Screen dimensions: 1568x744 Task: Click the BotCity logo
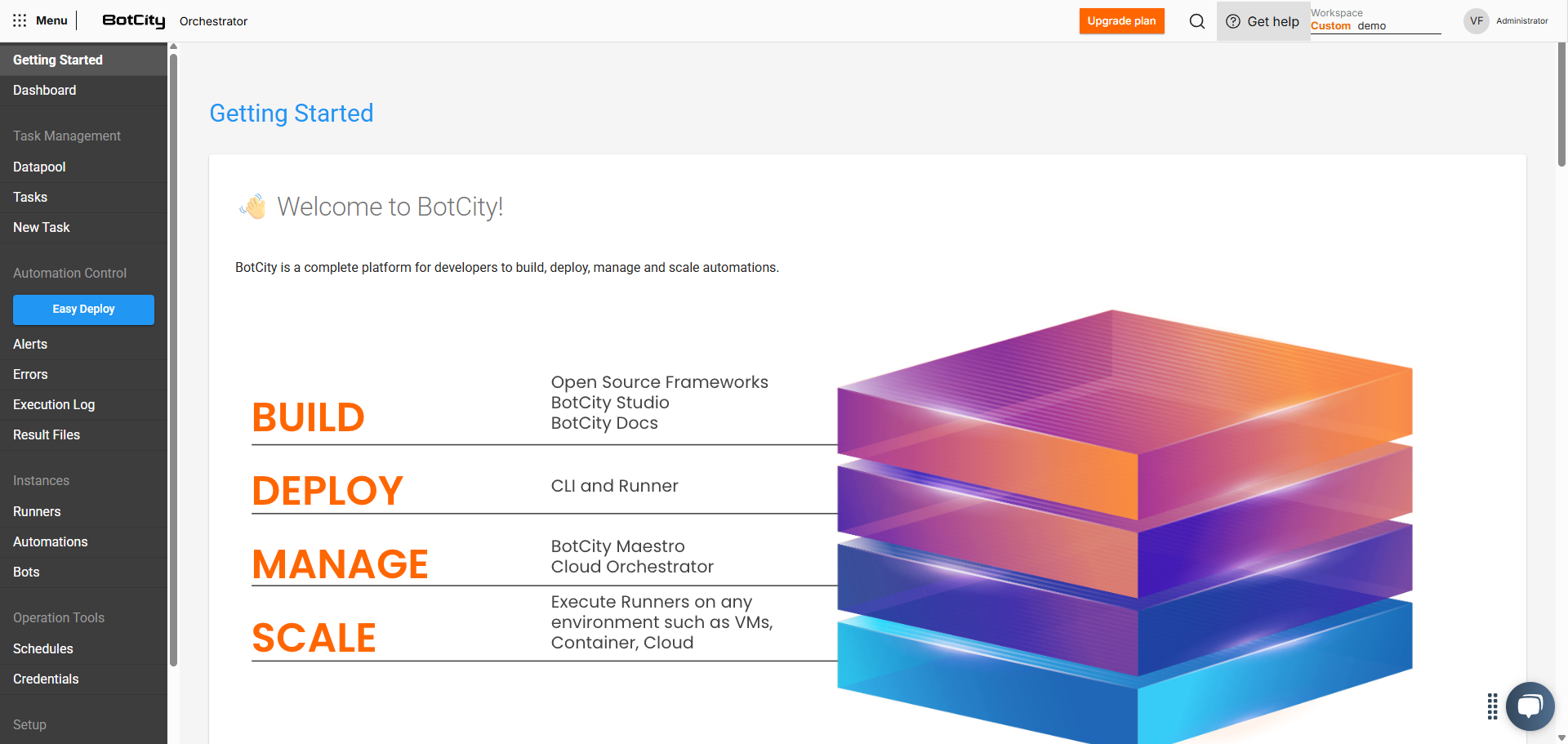point(133,20)
